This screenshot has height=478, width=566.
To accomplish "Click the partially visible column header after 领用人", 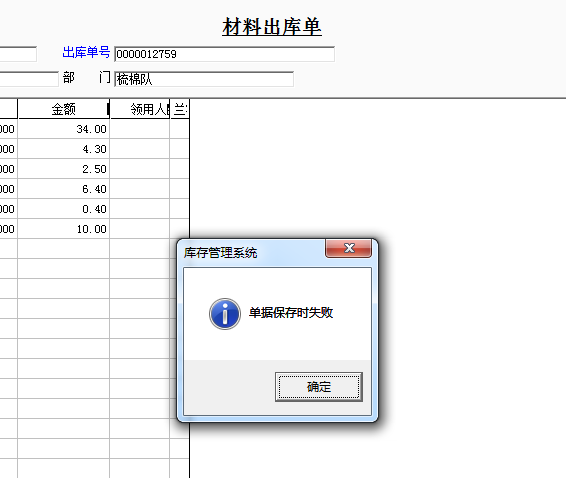I will 180,109.
